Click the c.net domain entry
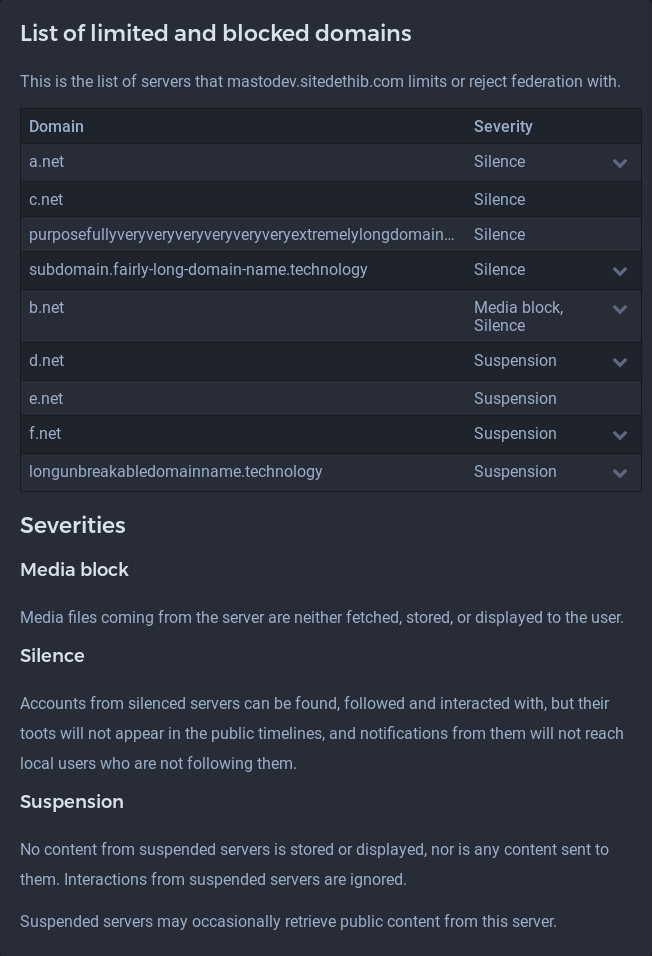This screenshot has height=956, width=652. click(46, 200)
